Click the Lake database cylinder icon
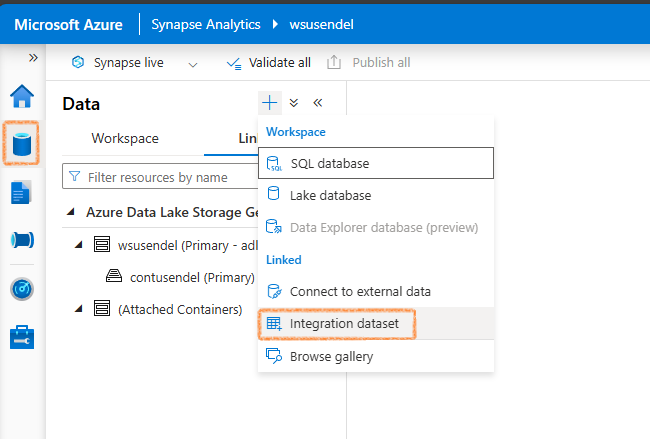 (274, 193)
